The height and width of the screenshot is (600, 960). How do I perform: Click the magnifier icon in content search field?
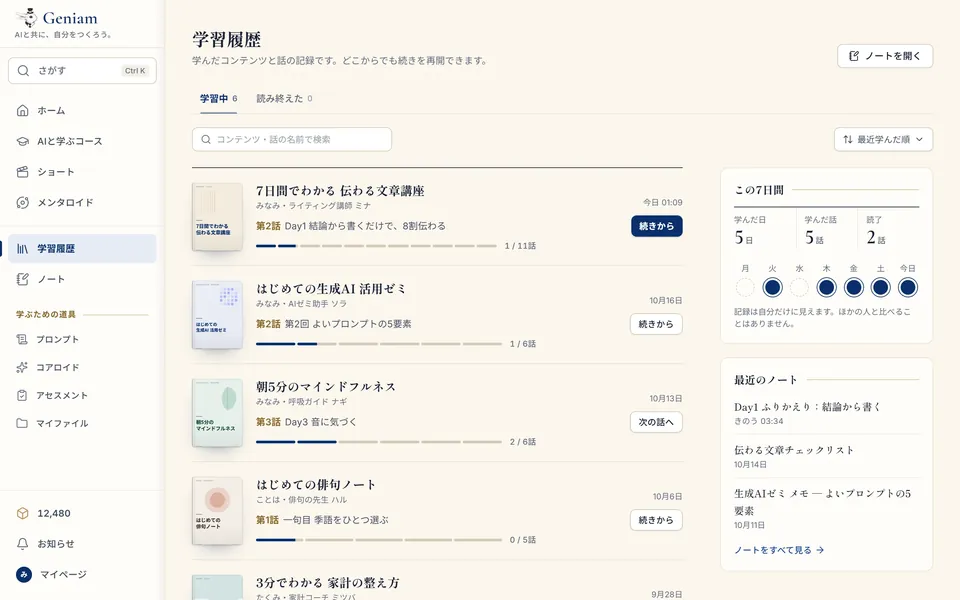point(206,139)
